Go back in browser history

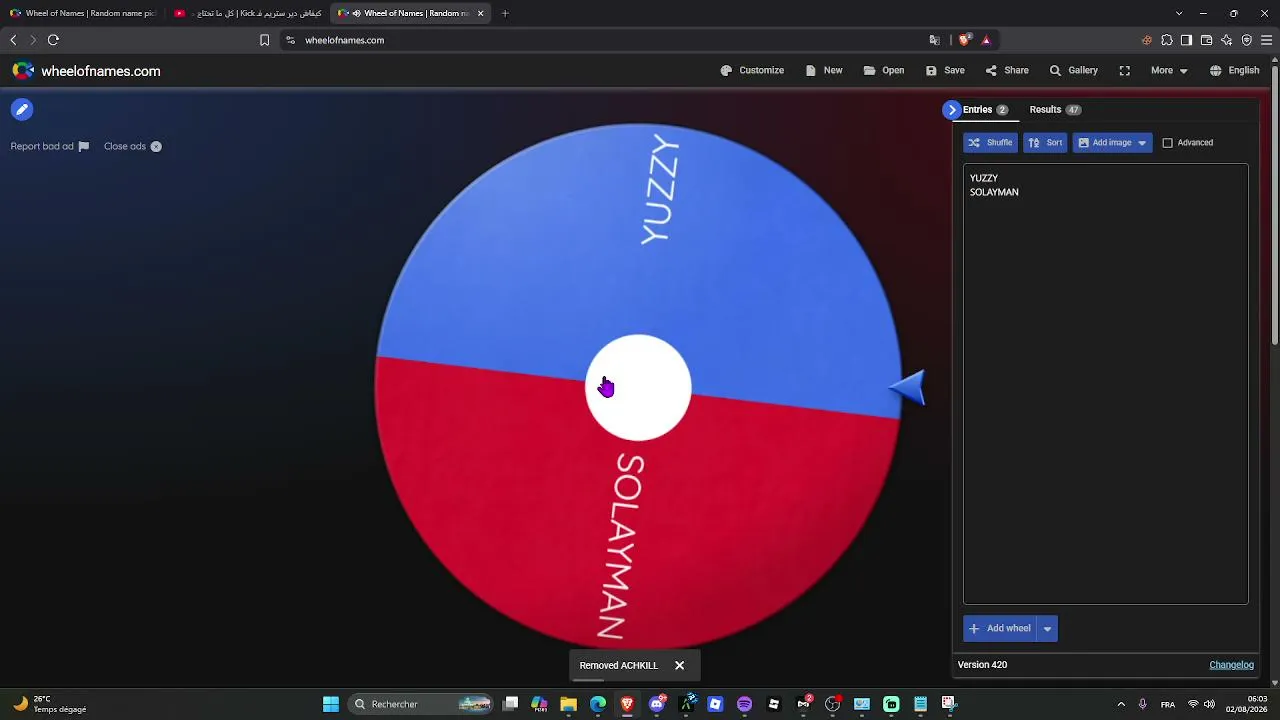tap(13, 40)
